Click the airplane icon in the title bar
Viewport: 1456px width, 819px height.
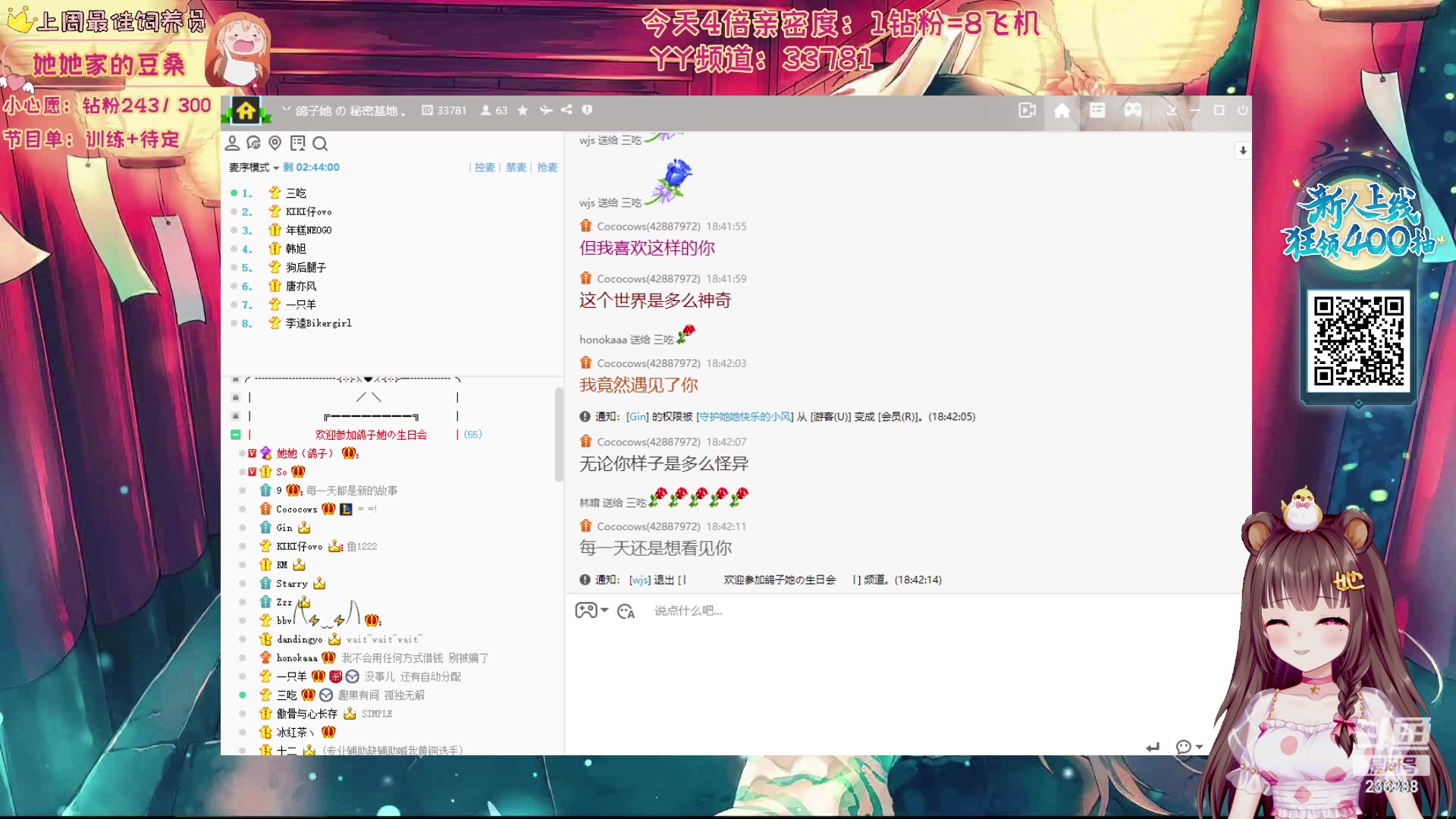545,110
